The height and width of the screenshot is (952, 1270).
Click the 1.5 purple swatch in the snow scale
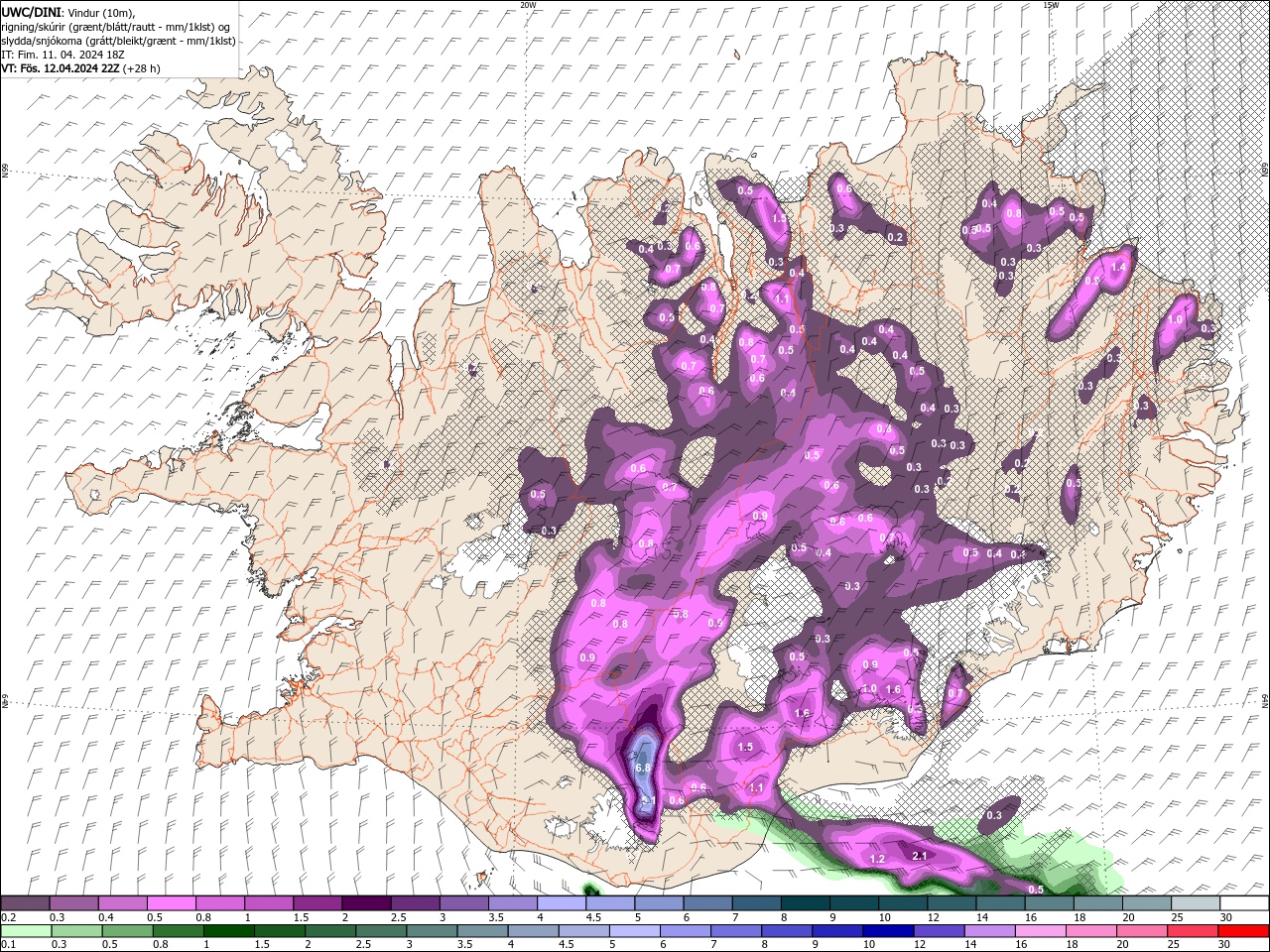tap(317, 903)
